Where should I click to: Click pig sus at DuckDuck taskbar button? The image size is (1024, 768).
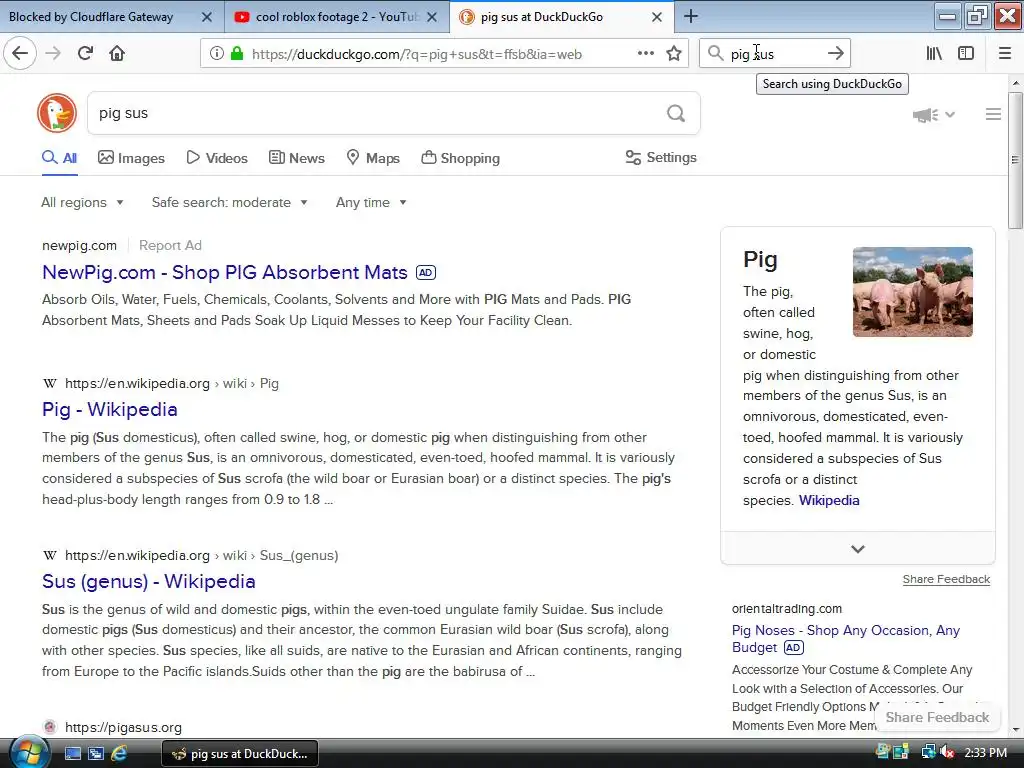(240, 754)
